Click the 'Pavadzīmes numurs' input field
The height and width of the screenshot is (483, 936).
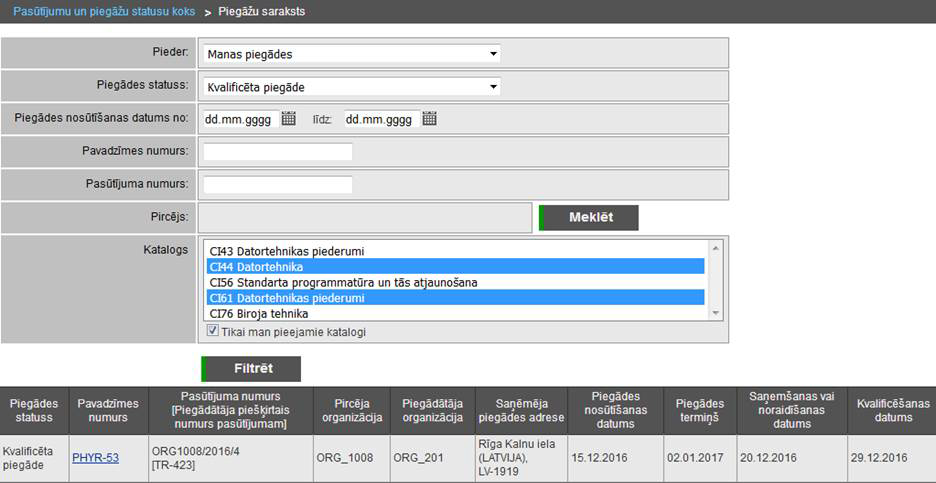click(x=278, y=152)
